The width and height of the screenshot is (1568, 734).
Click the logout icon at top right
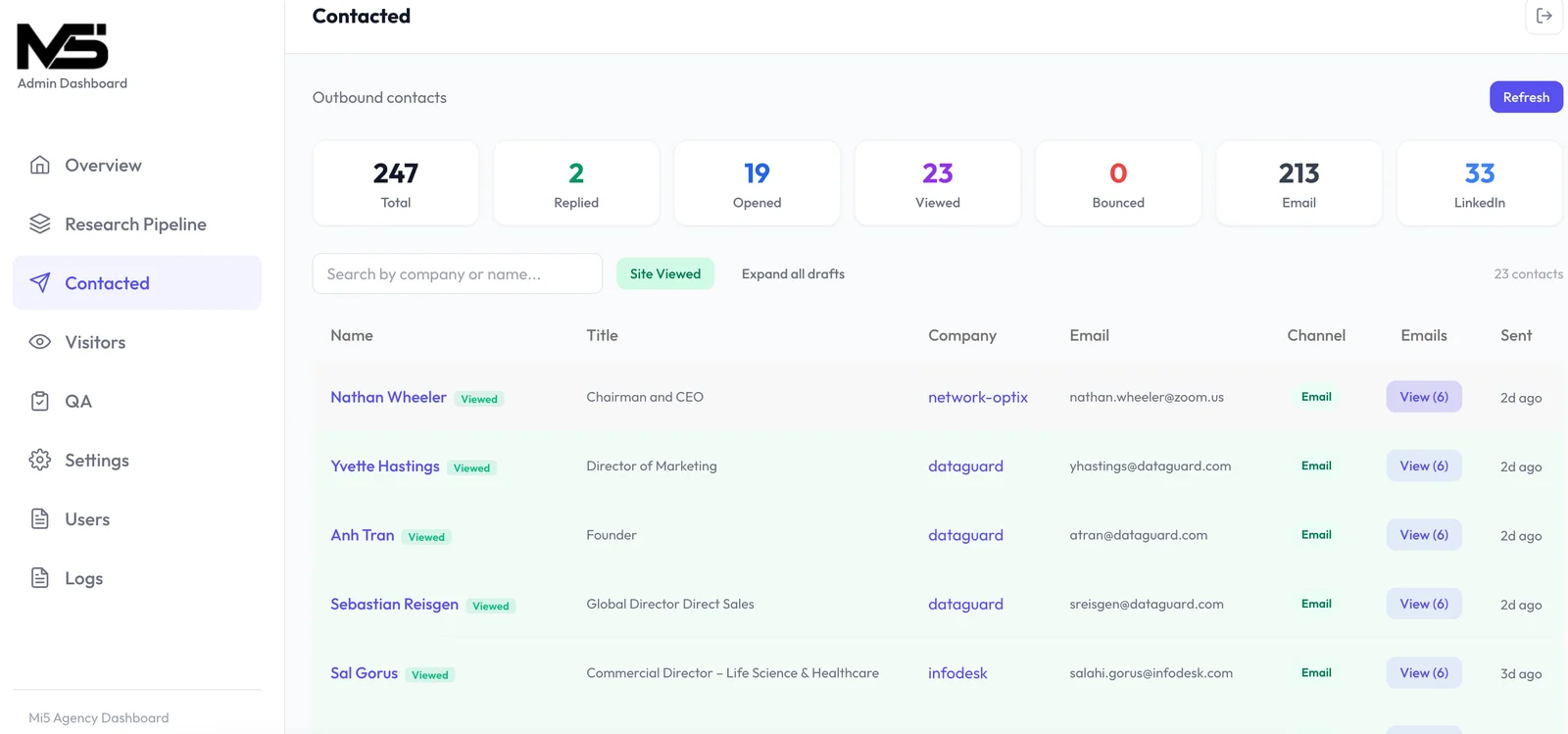1544,16
